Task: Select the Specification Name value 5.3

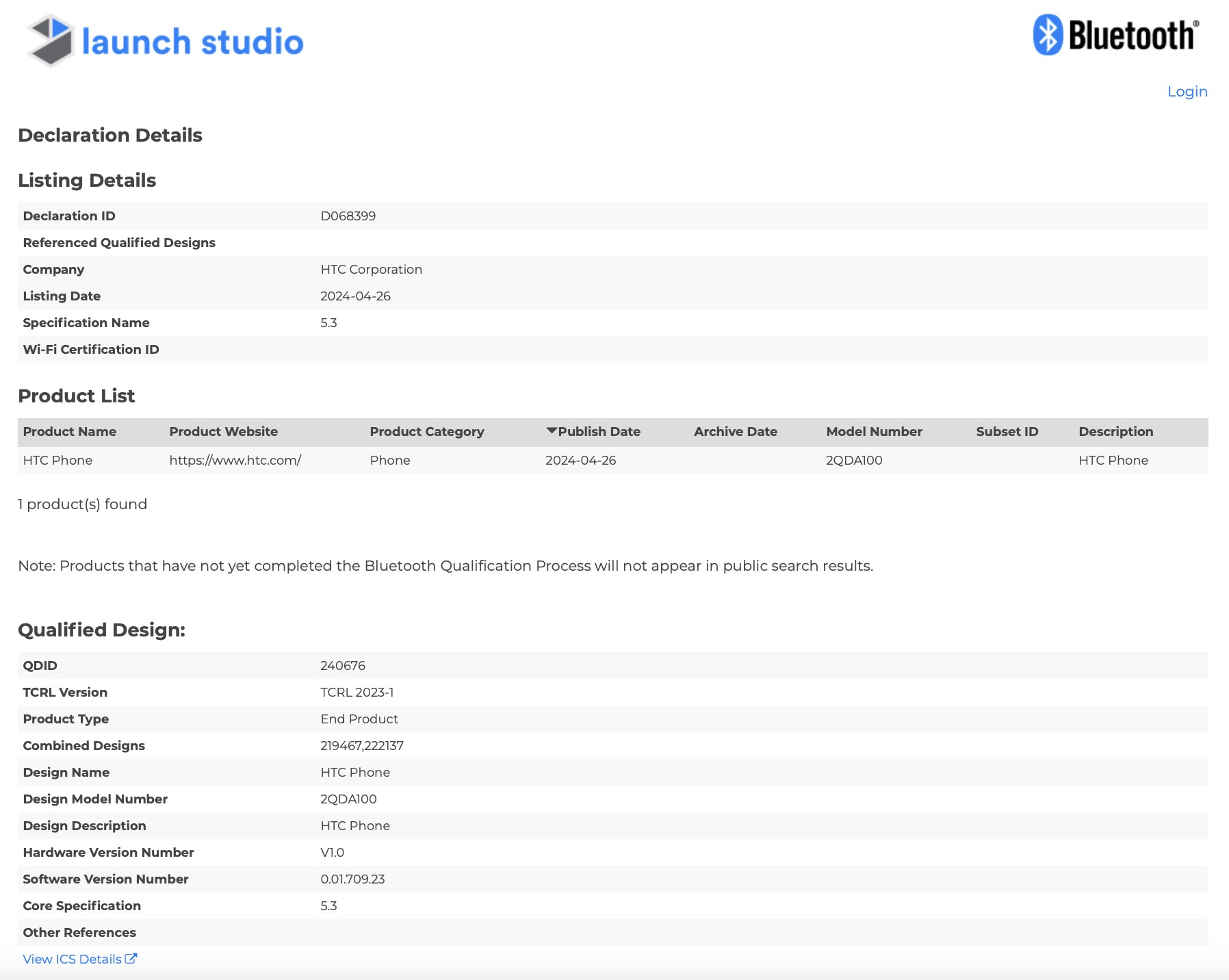Action: (x=329, y=322)
